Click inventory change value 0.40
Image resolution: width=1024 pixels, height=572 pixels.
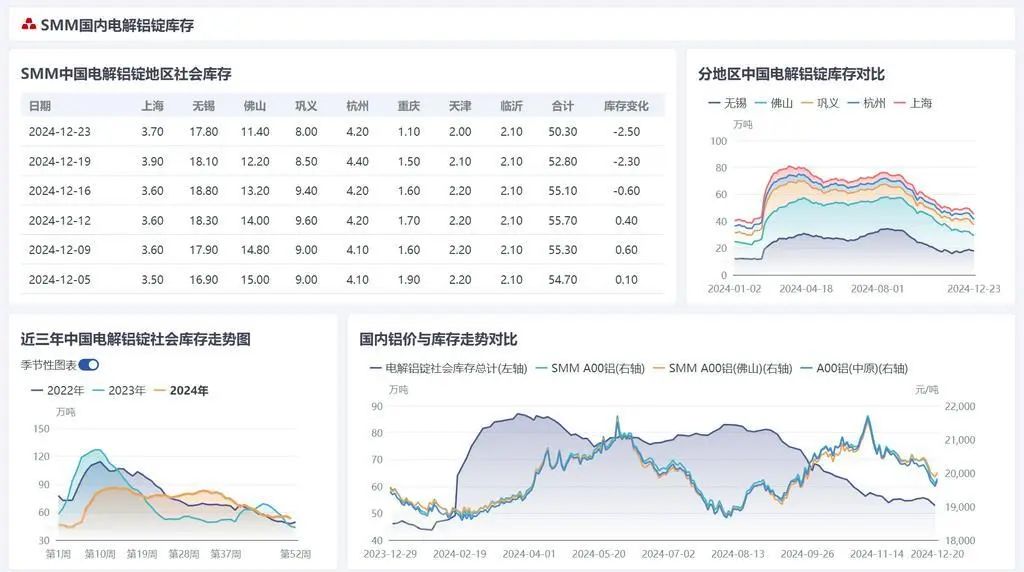(x=626, y=221)
